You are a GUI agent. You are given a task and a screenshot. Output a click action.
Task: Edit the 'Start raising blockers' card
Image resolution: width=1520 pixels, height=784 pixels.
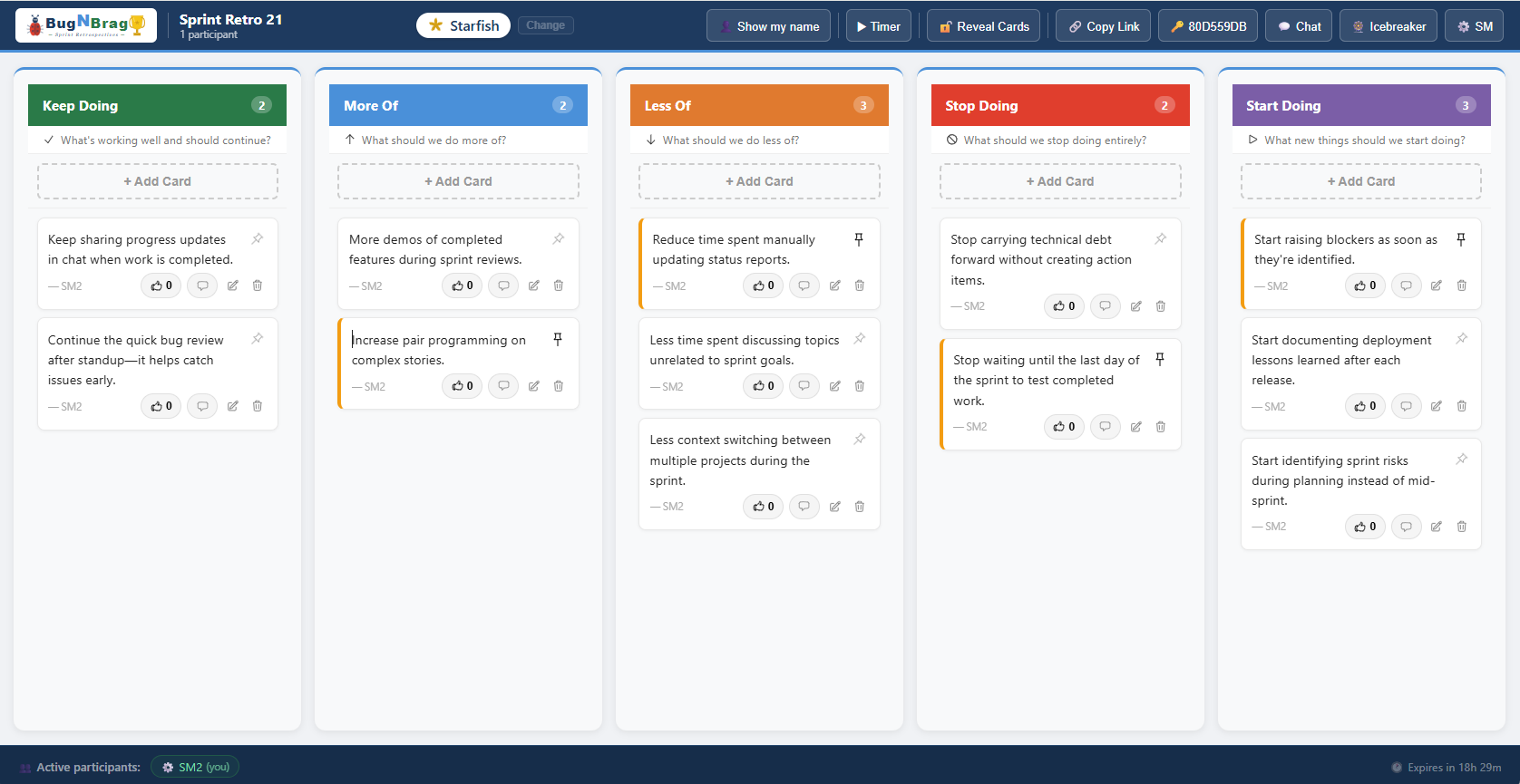pyautogui.click(x=1437, y=286)
